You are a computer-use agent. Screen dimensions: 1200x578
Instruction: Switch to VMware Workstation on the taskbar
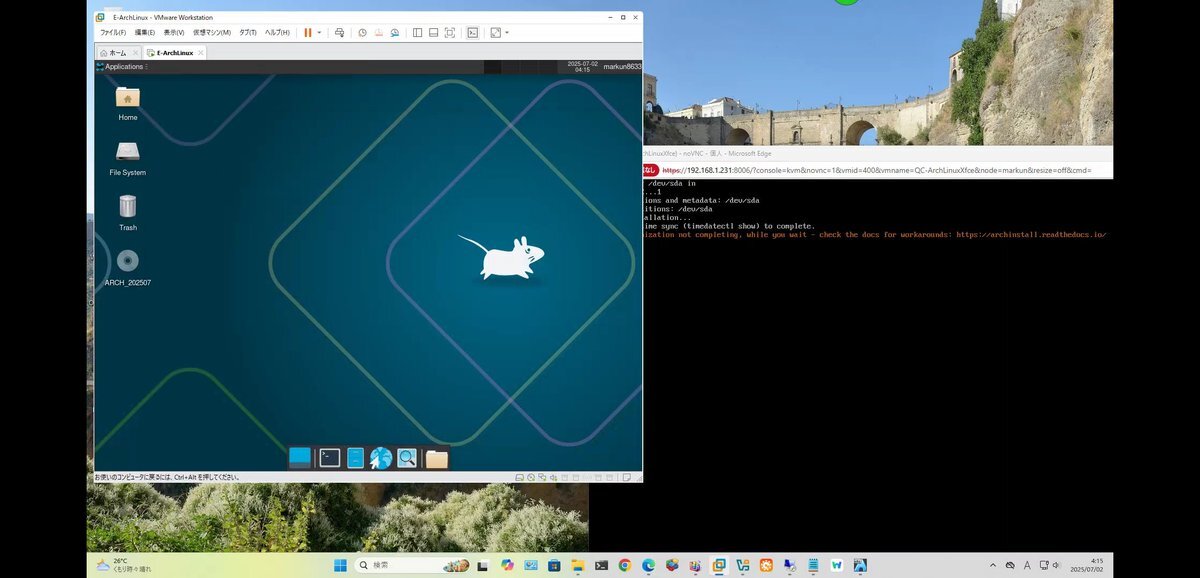(x=719, y=565)
